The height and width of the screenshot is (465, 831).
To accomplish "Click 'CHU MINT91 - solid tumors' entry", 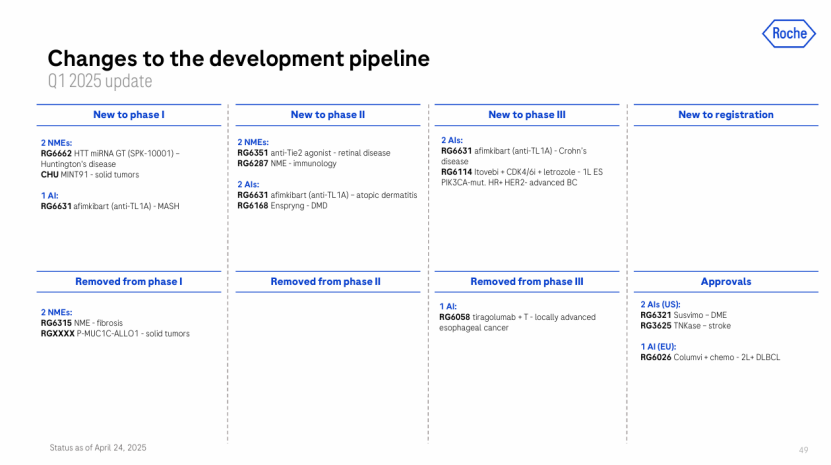I will pos(90,174).
